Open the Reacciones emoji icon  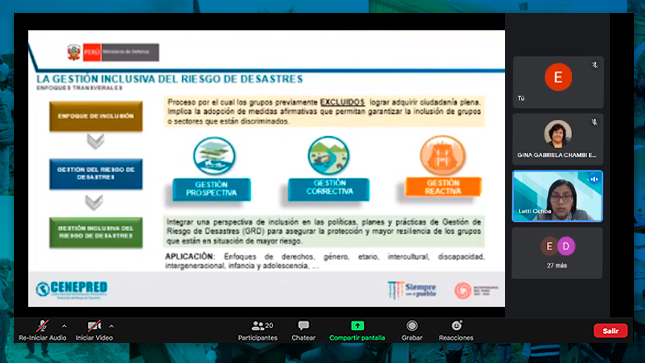click(456, 326)
